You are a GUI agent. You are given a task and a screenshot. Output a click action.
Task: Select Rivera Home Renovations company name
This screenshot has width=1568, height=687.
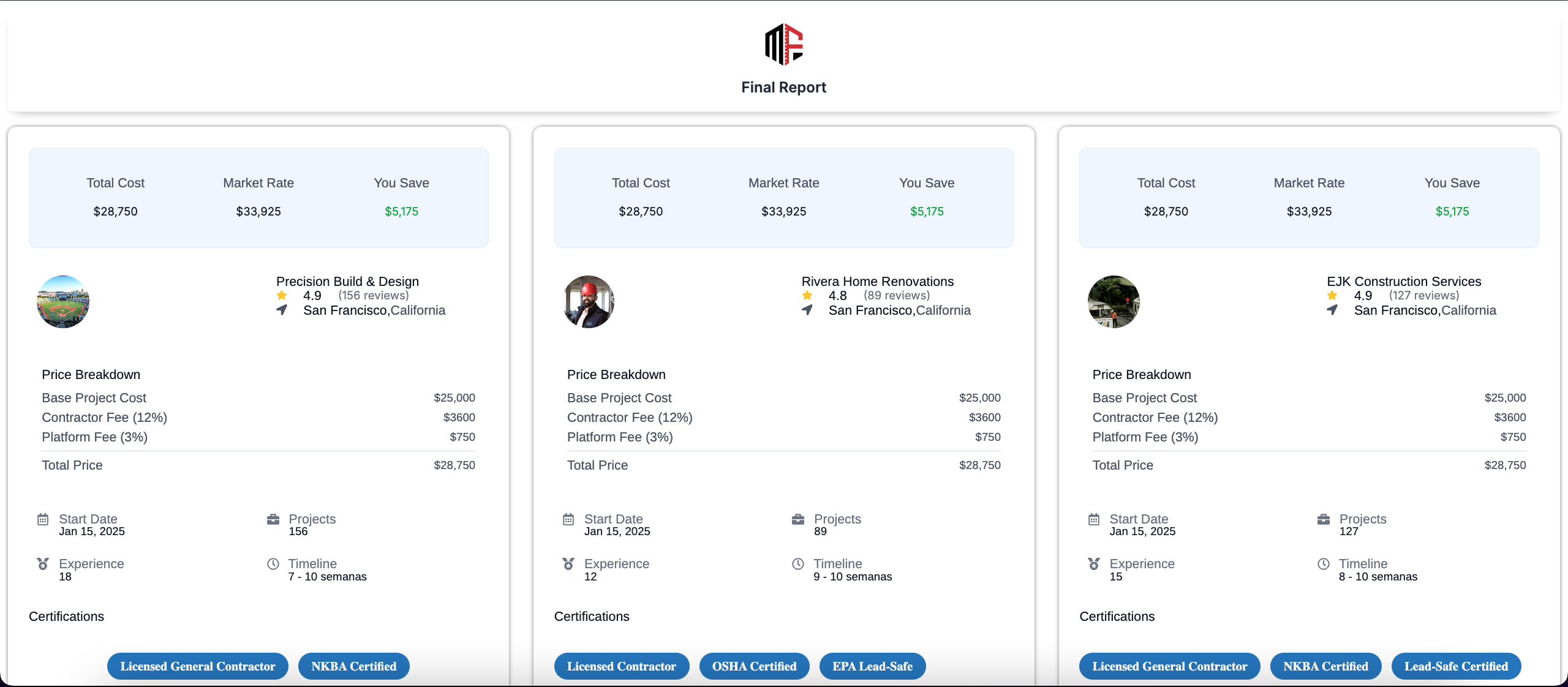tap(878, 282)
